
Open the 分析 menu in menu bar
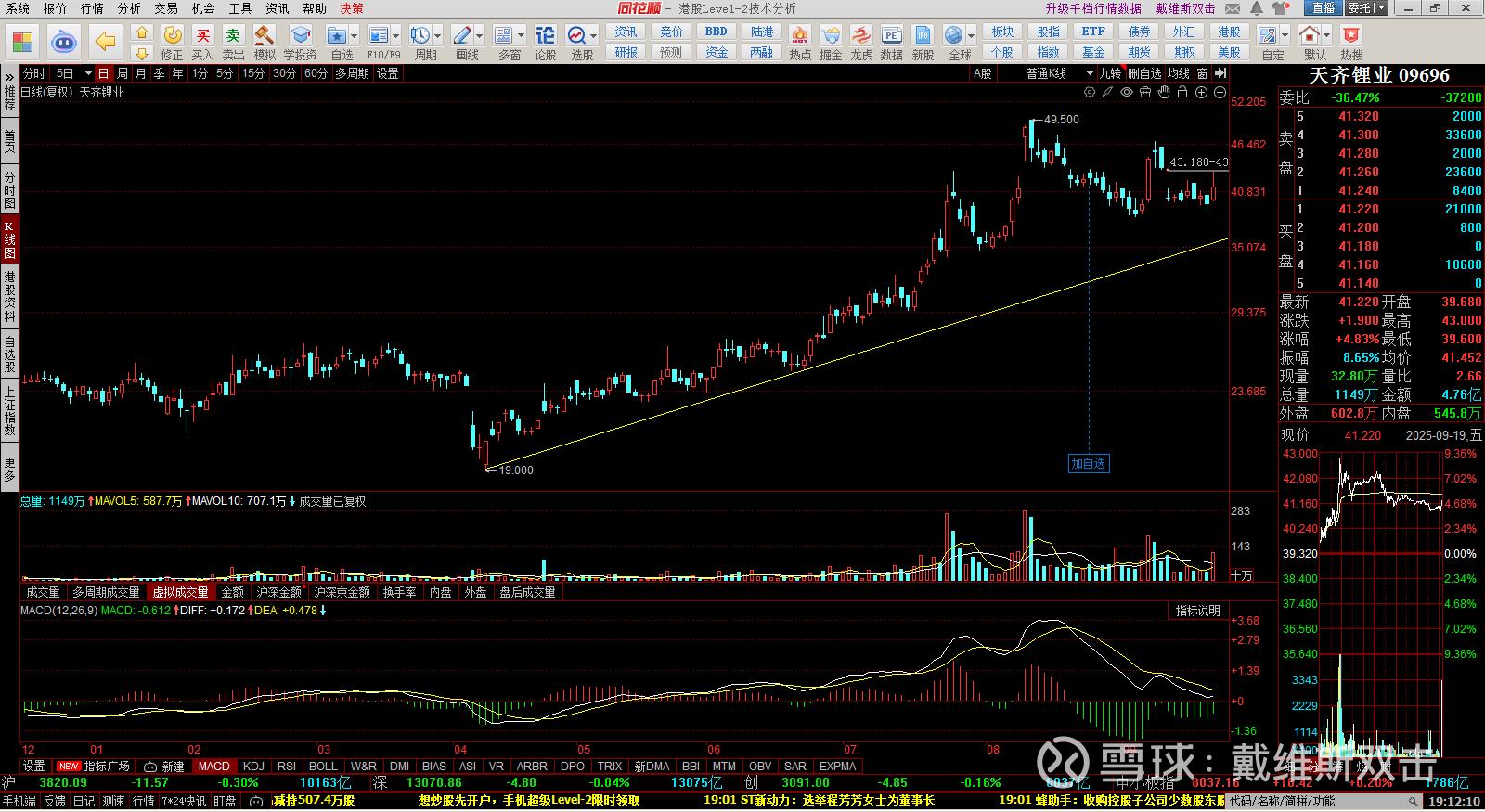129,8
